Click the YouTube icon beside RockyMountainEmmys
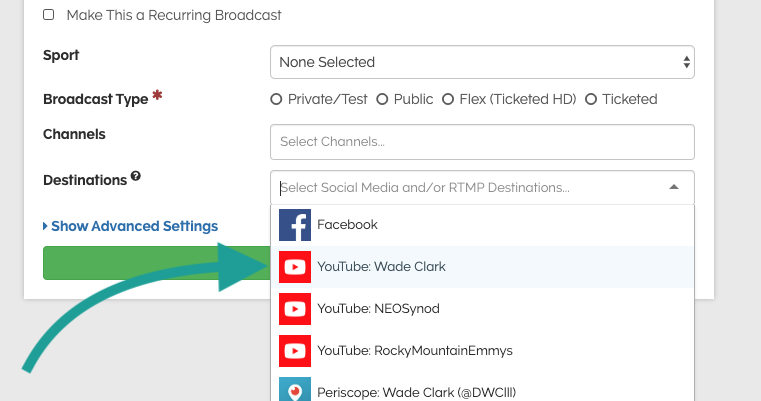This screenshot has width=761, height=401. tap(294, 351)
